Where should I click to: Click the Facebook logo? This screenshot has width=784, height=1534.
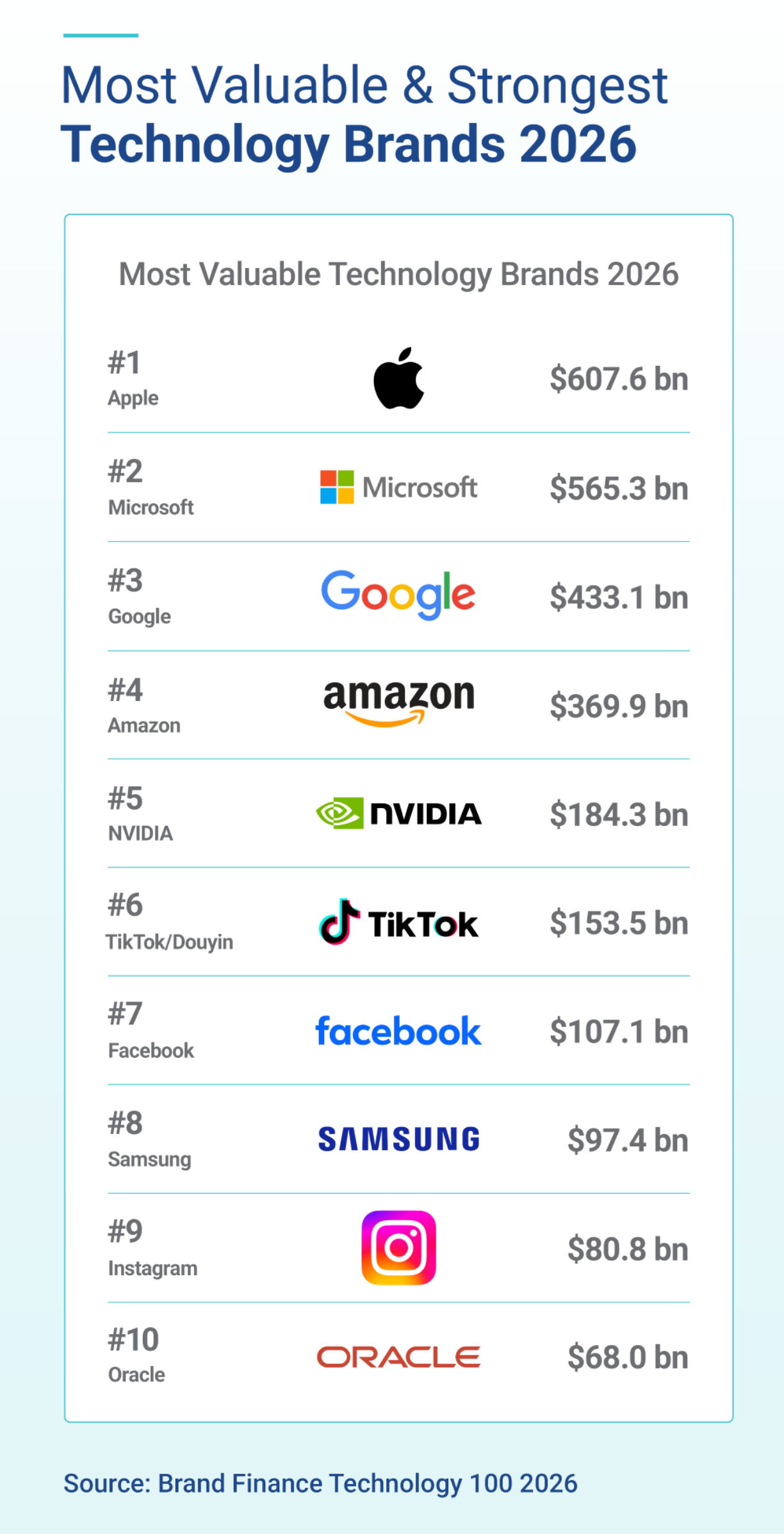point(398,1031)
